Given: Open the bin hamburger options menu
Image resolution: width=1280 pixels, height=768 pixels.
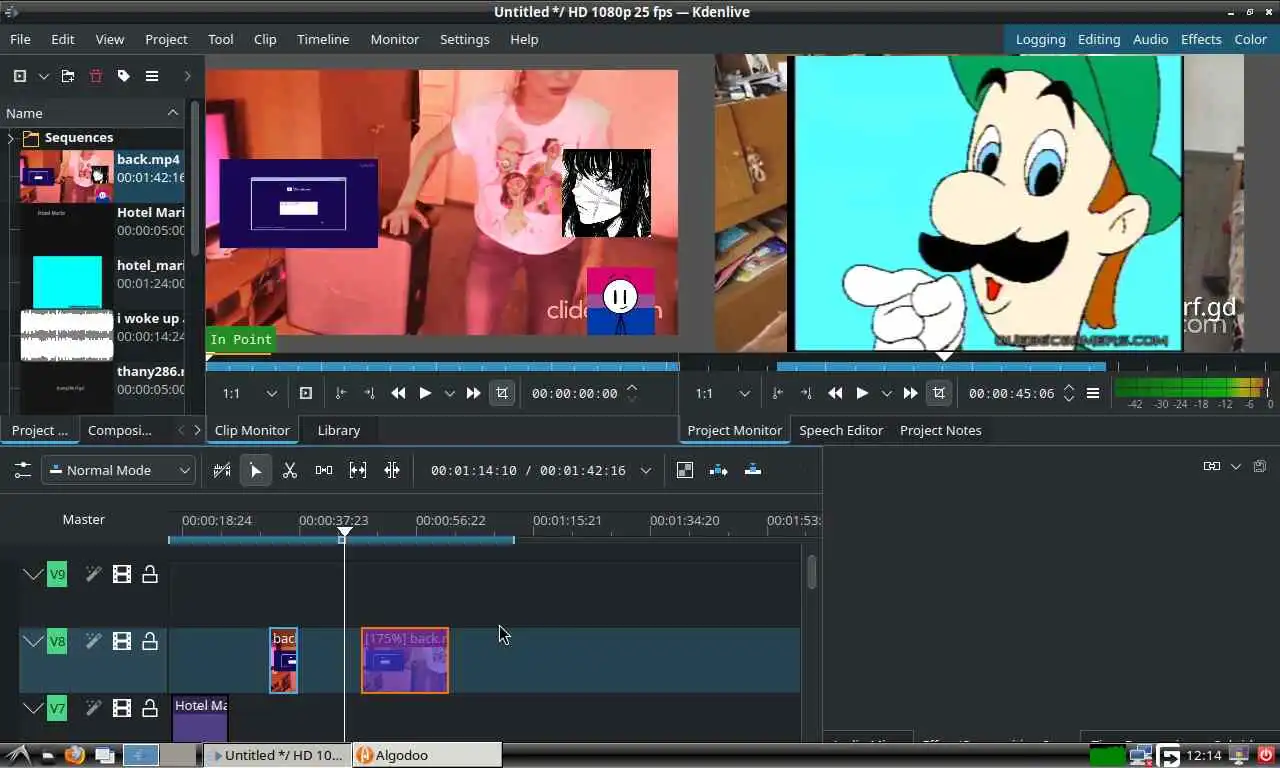Looking at the screenshot, I should point(152,76).
